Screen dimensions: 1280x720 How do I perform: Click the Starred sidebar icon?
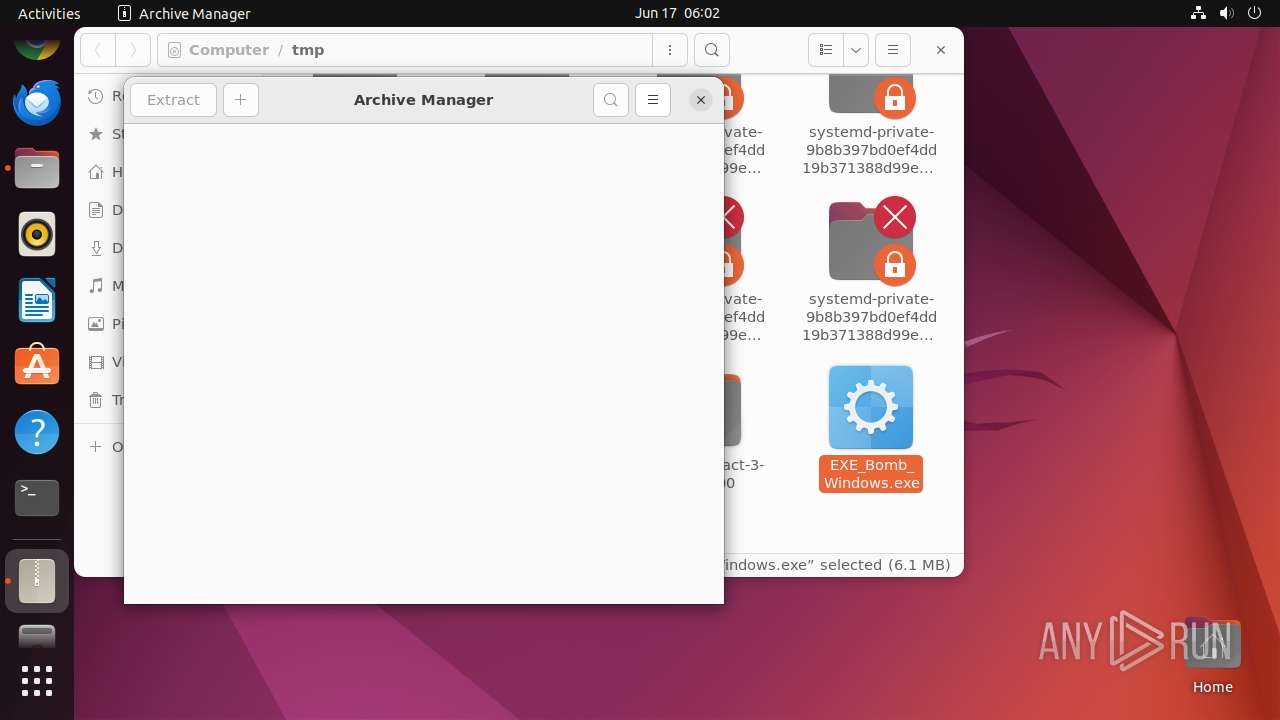point(96,134)
